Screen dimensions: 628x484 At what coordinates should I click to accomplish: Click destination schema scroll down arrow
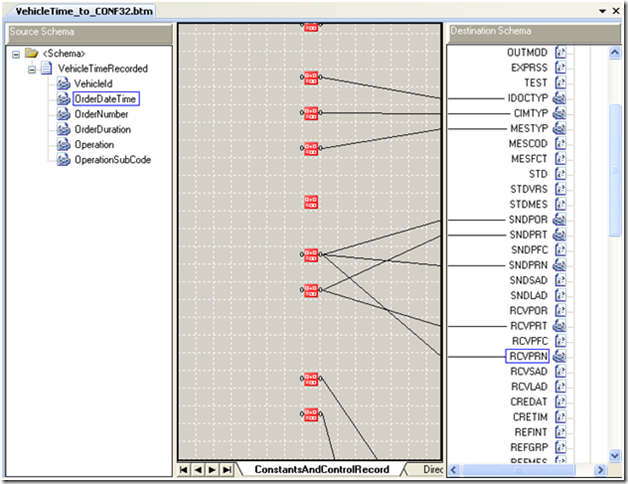click(x=614, y=455)
